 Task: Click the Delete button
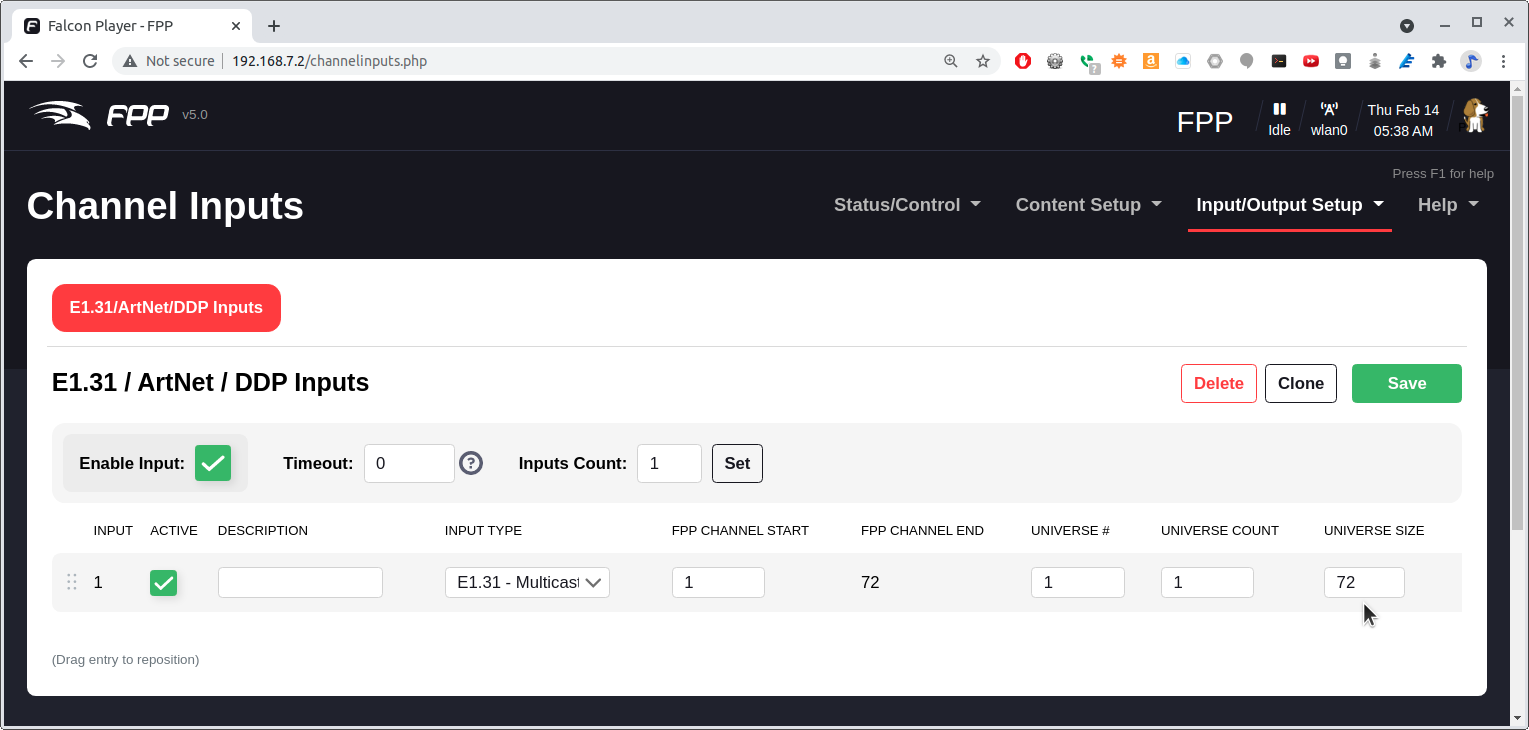point(1218,383)
